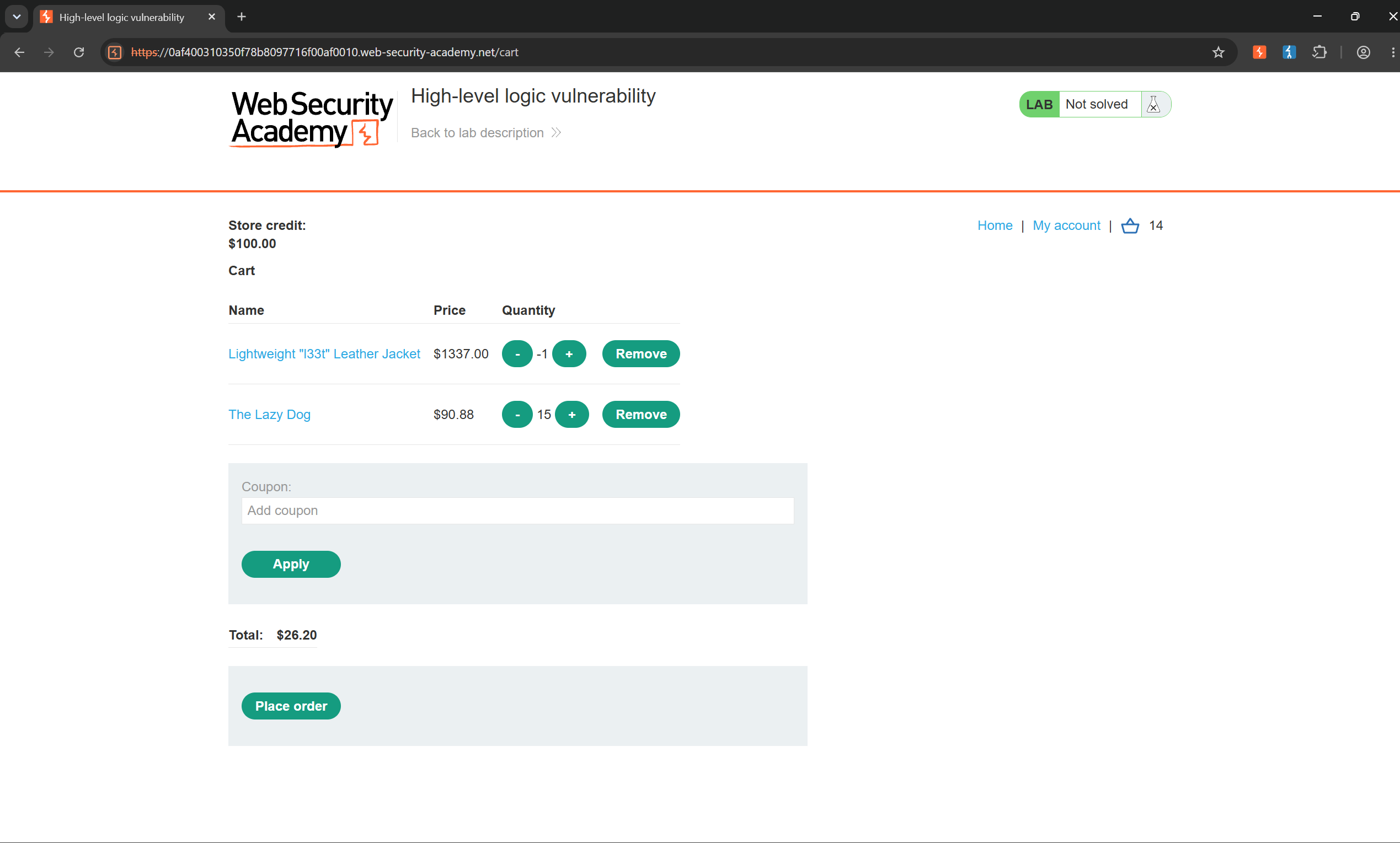Click the $100.00 store credit value

point(252,244)
